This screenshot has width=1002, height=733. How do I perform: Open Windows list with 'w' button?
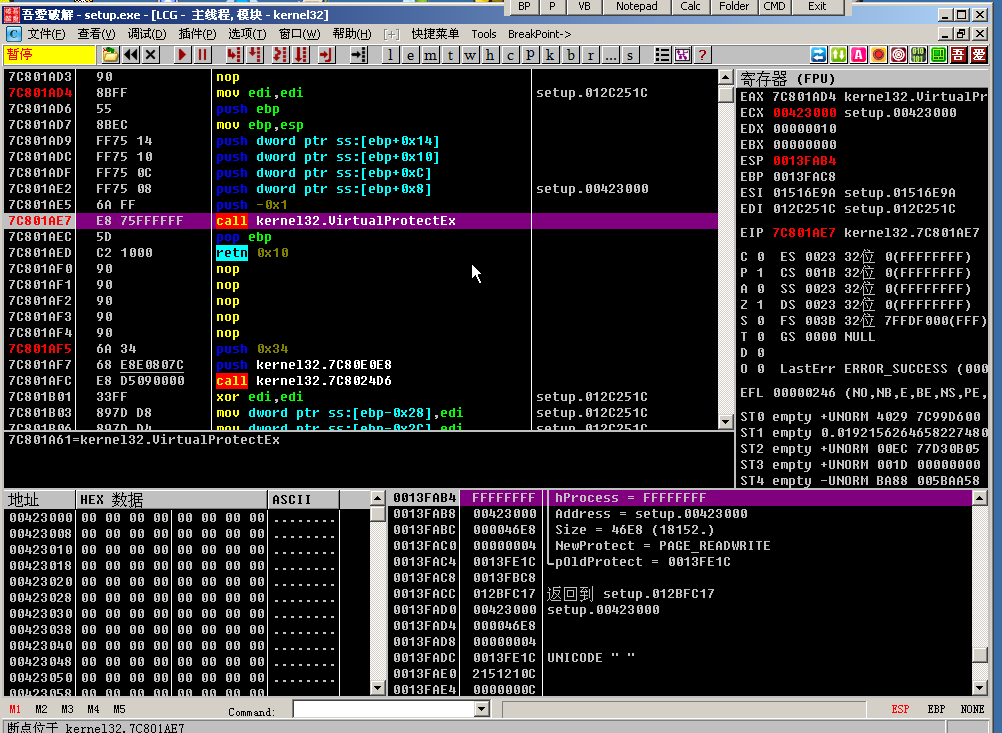coord(470,55)
